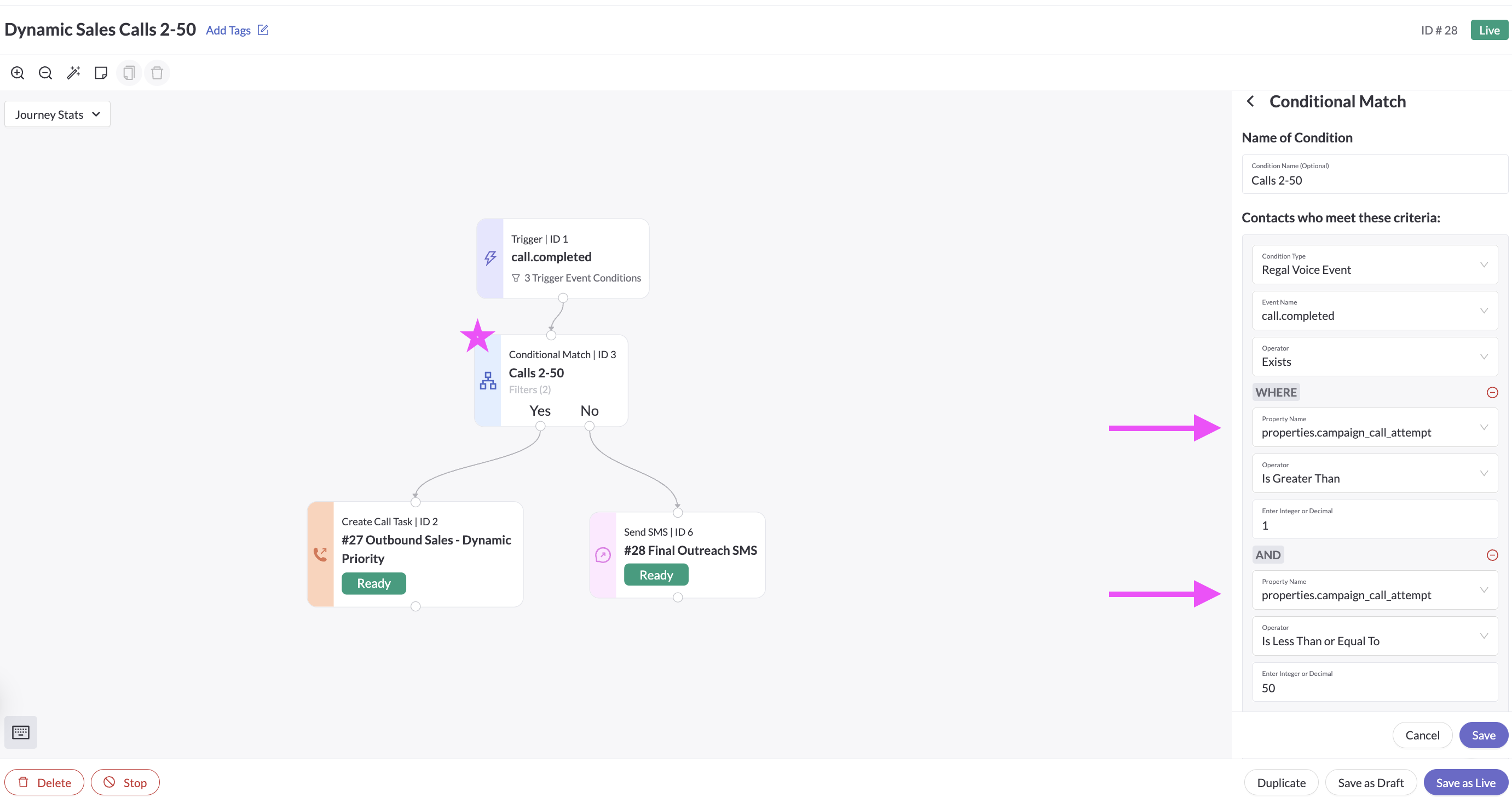Click the magic wand auto-arrange icon
Image resolution: width=1512 pixels, height=803 pixels.
click(73, 73)
